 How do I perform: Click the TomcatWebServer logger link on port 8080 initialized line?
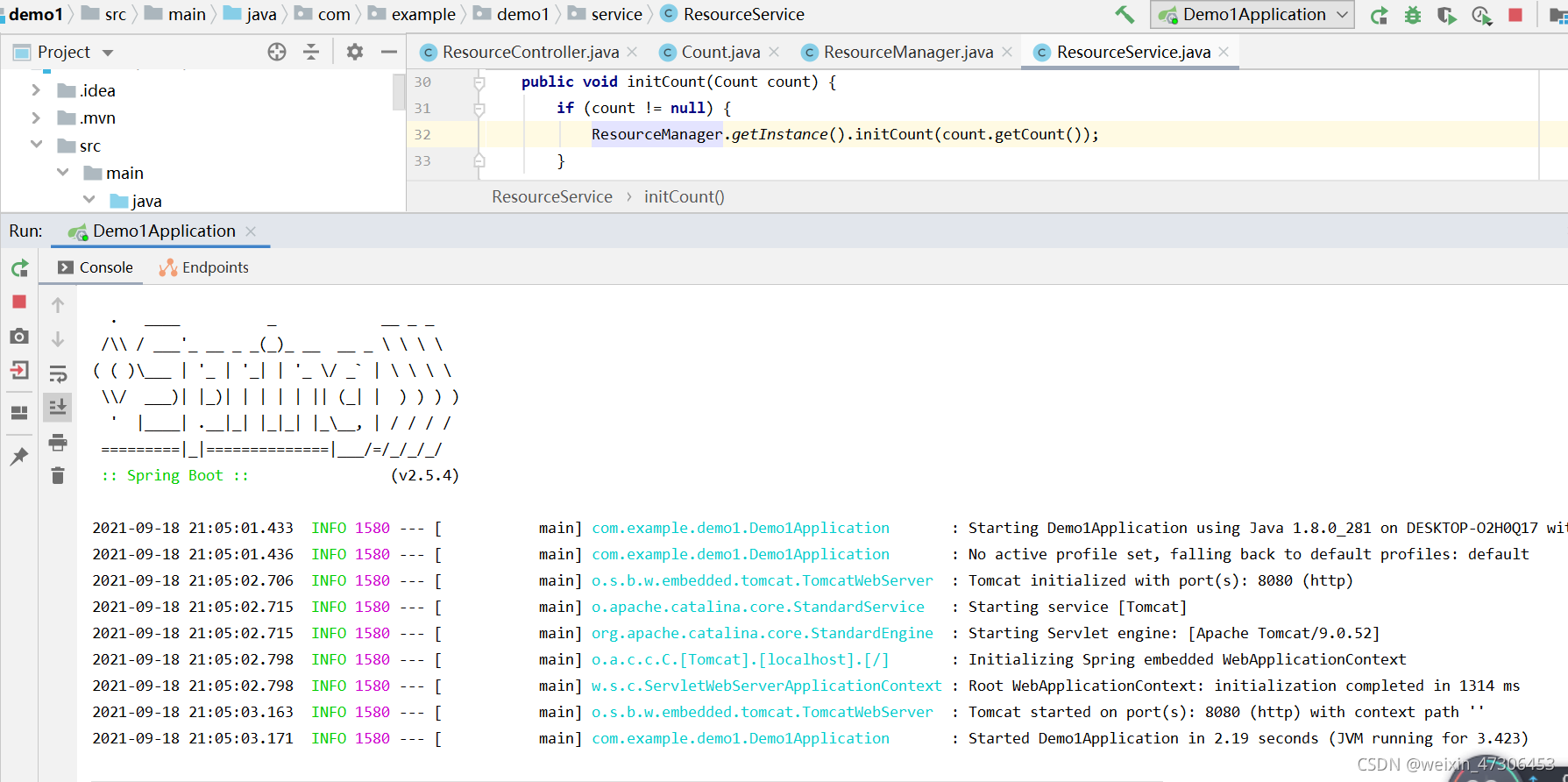(x=762, y=580)
